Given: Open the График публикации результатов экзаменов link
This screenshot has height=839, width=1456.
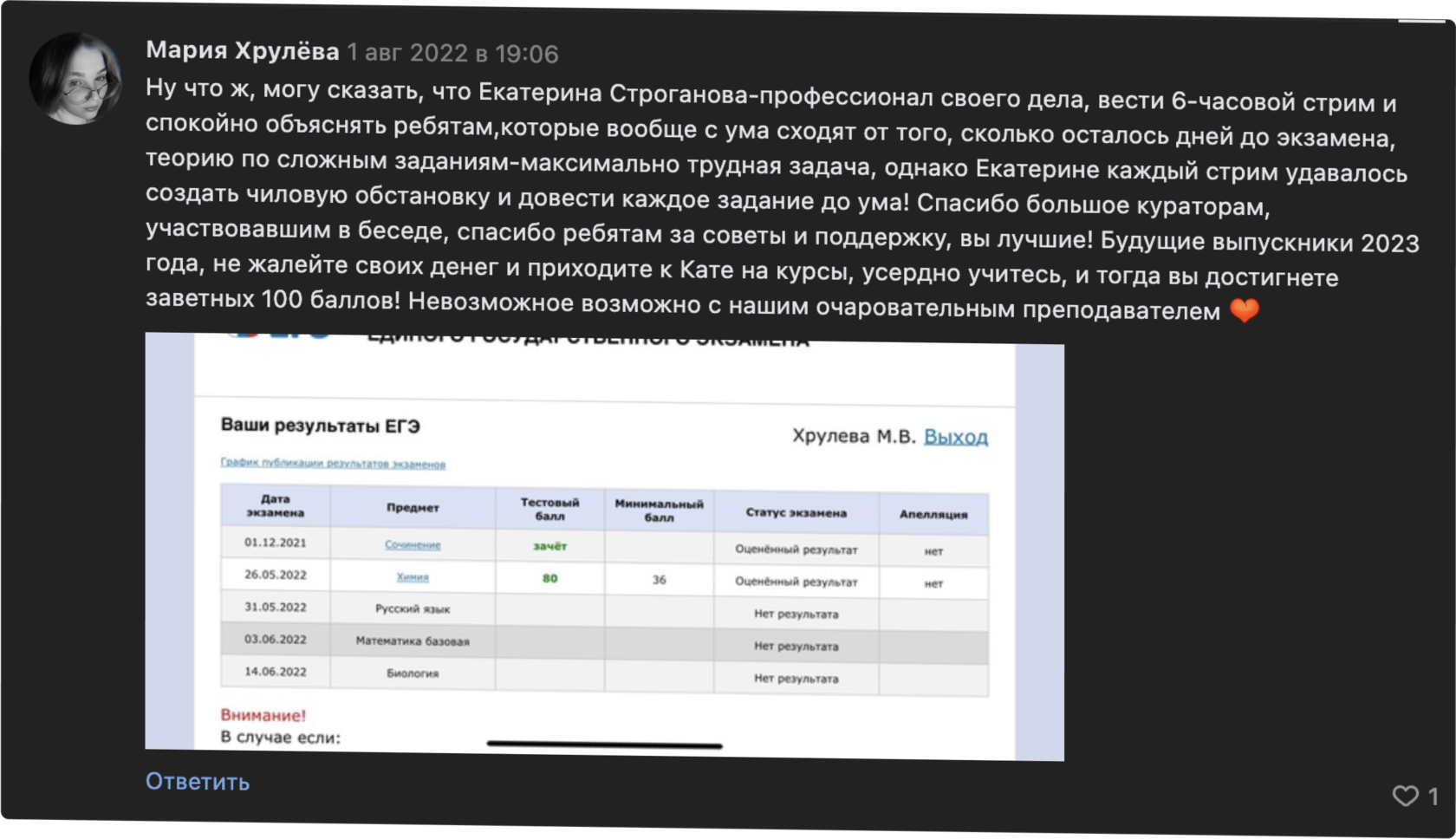Looking at the screenshot, I should pyautogui.click(x=333, y=463).
